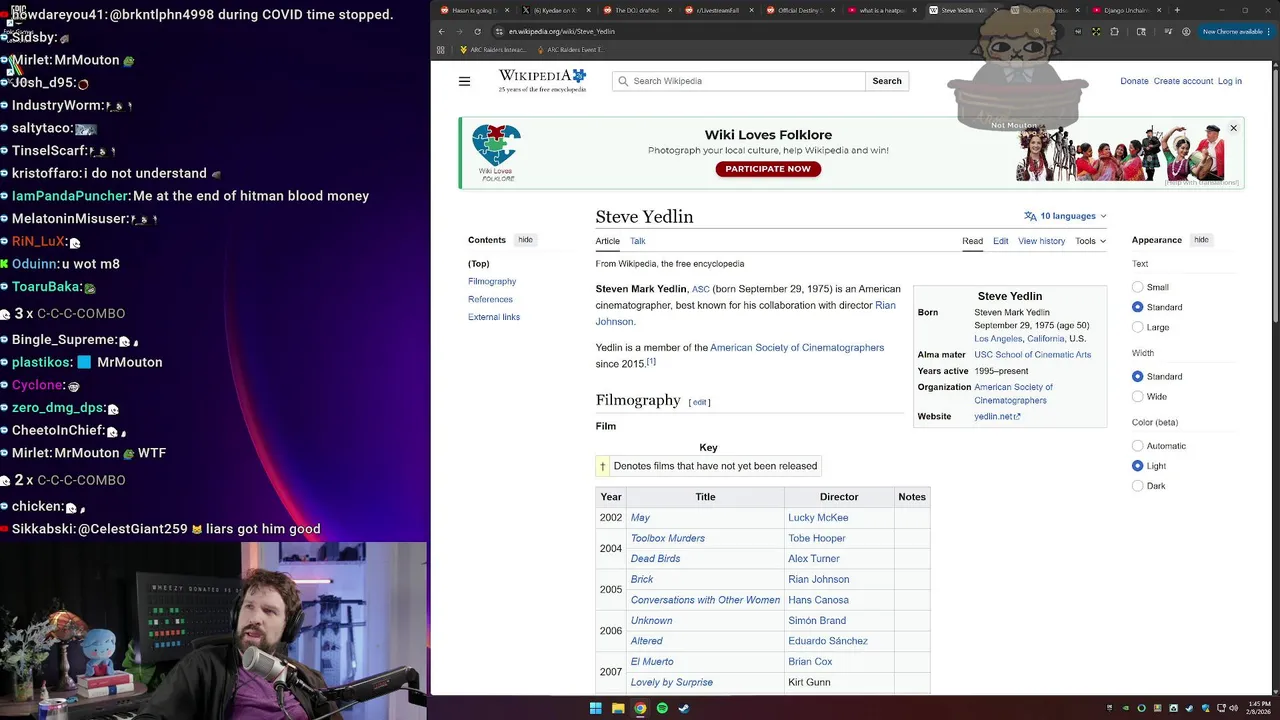This screenshot has height=720, width=1280.
Task: Open a new browser tab with plus icon
Action: pos(1177,10)
